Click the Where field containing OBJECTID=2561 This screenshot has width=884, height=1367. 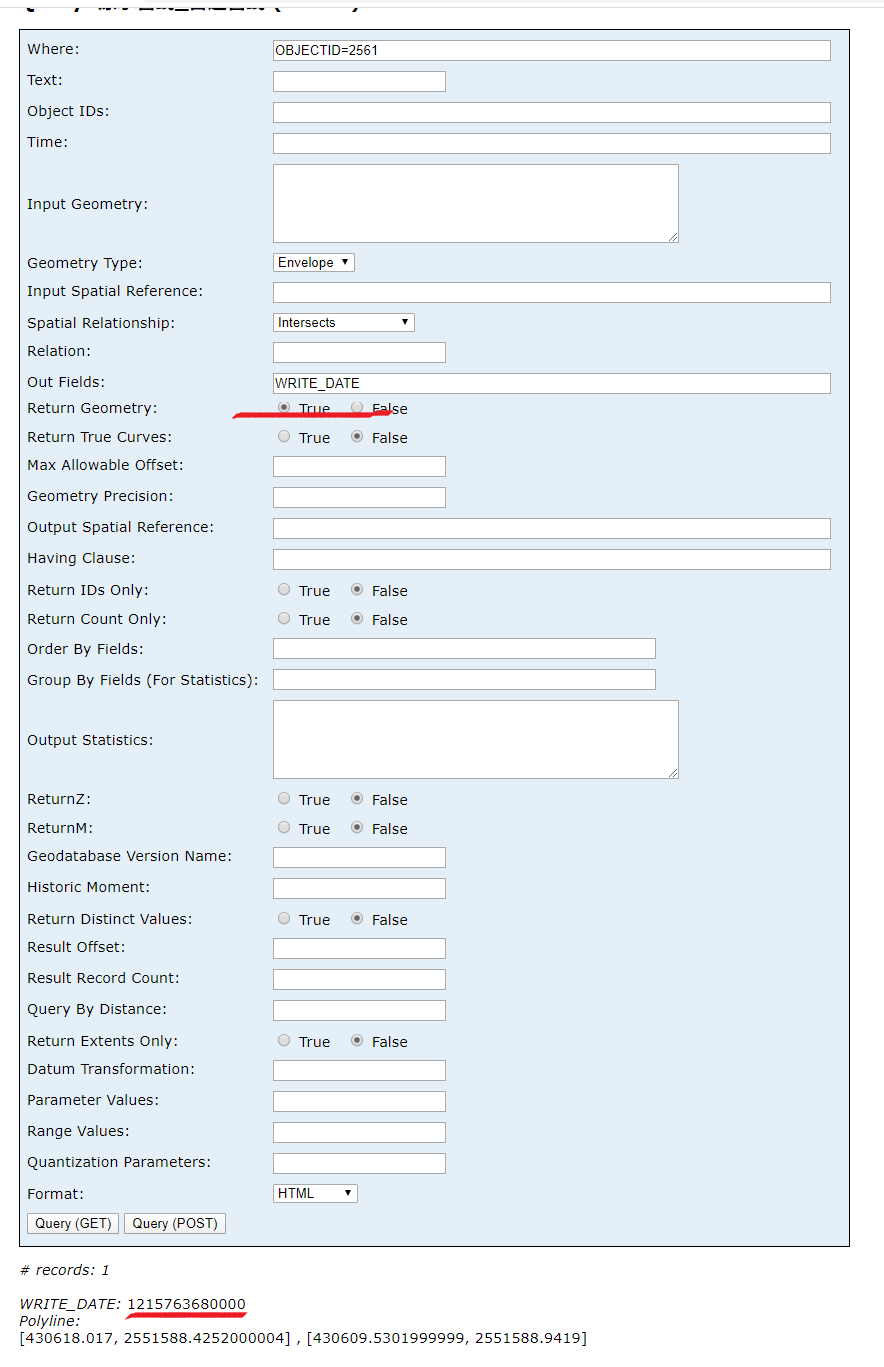(x=552, y=50)
